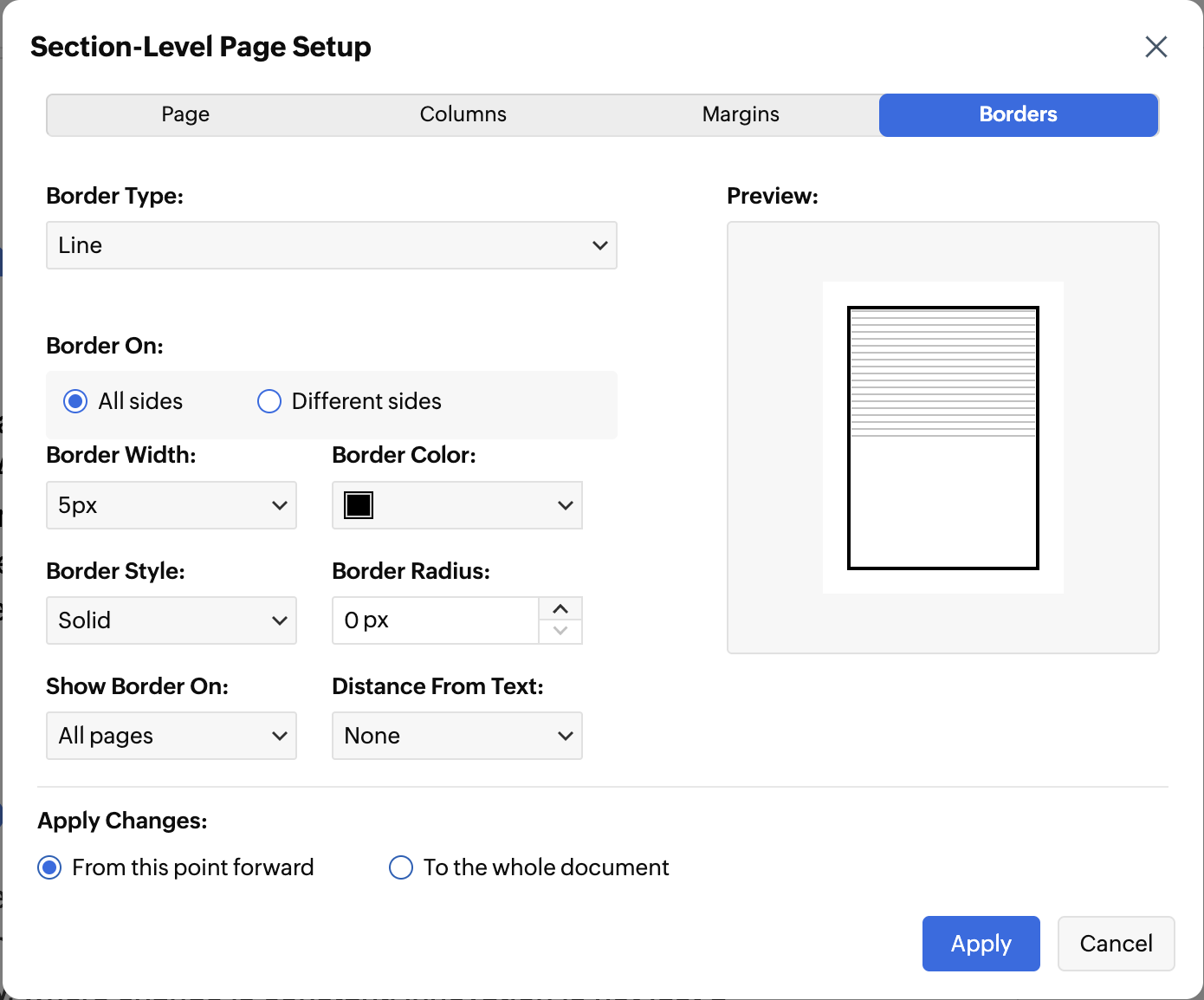Expand the Border Style dropdown
The image size is (1204, 1000).
pos(171,620)
